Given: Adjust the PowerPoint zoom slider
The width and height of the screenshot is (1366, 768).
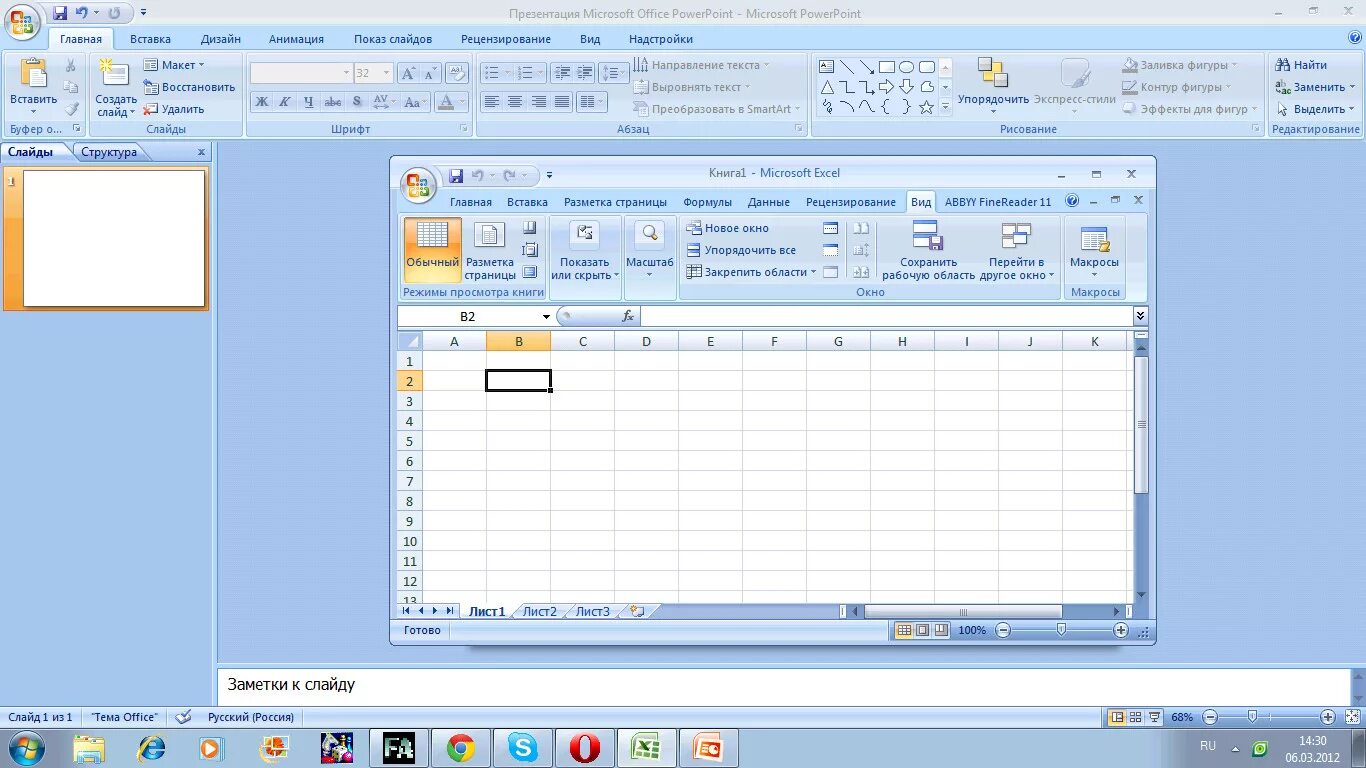Looking at the screenshot, I should [x=1252, y=717].
